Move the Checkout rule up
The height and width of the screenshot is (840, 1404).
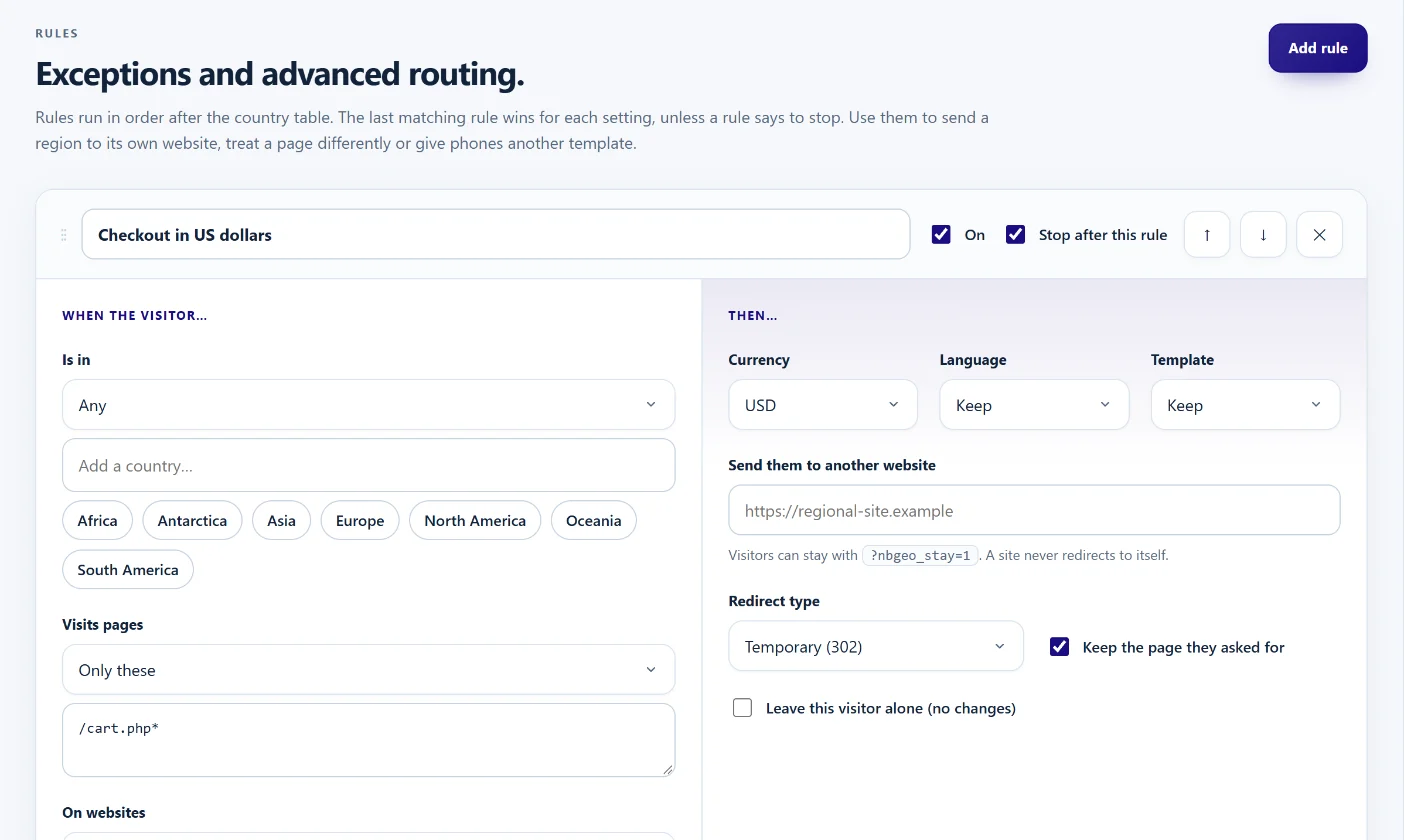coord(1207,235)
